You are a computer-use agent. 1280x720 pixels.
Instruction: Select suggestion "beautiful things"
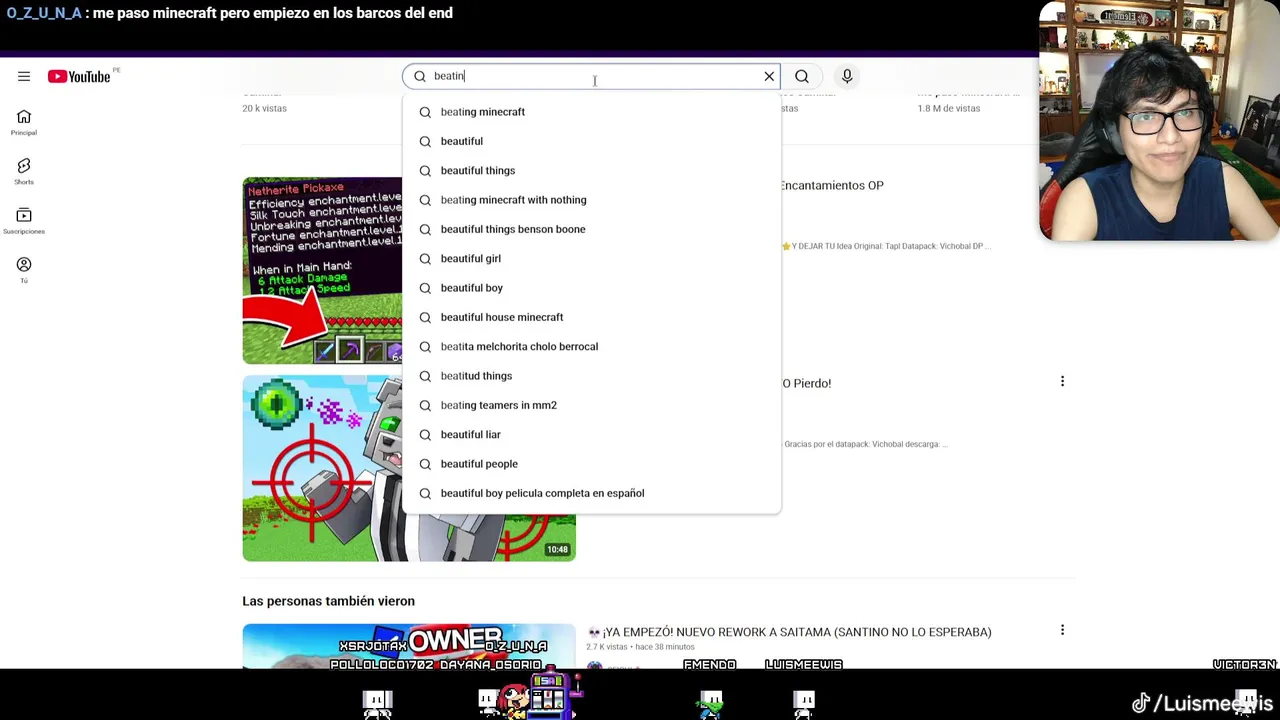[591, 170]
